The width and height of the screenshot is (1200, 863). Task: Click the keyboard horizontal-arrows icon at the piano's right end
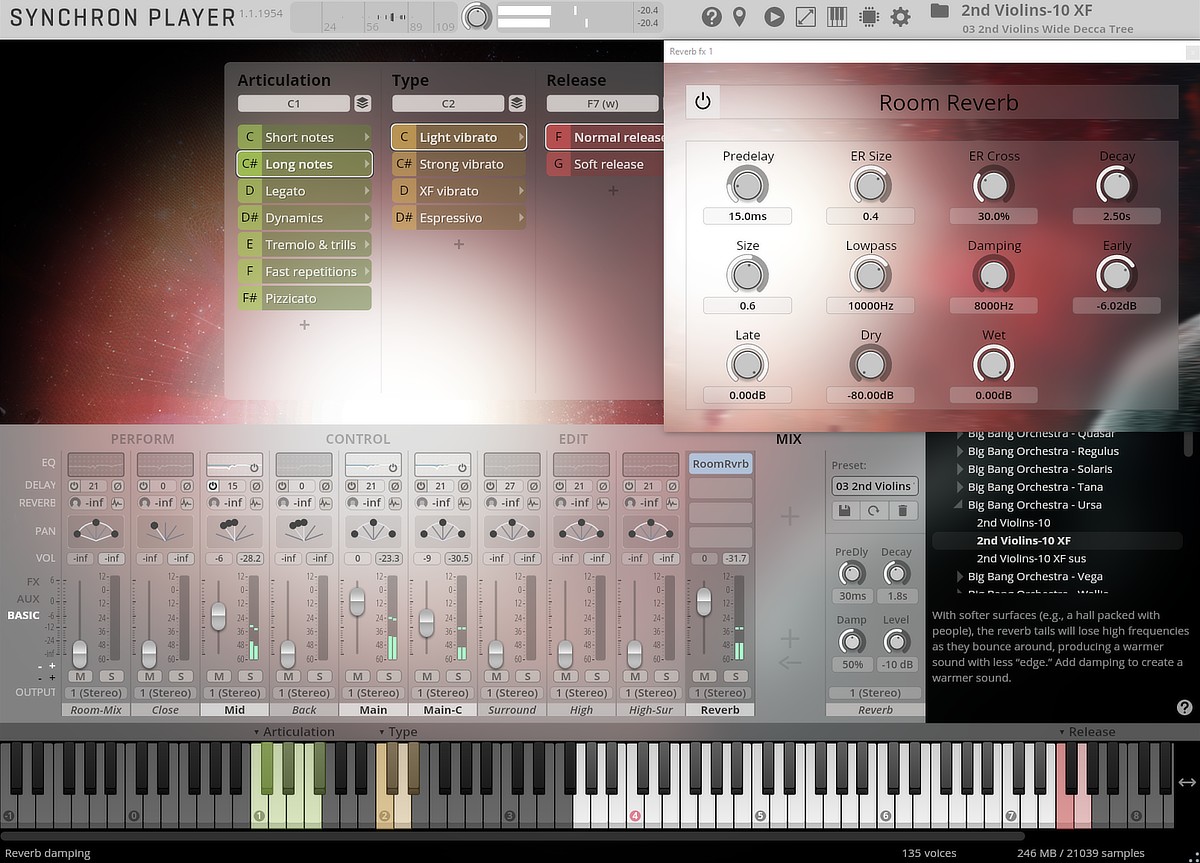[x=1187, y=782]
